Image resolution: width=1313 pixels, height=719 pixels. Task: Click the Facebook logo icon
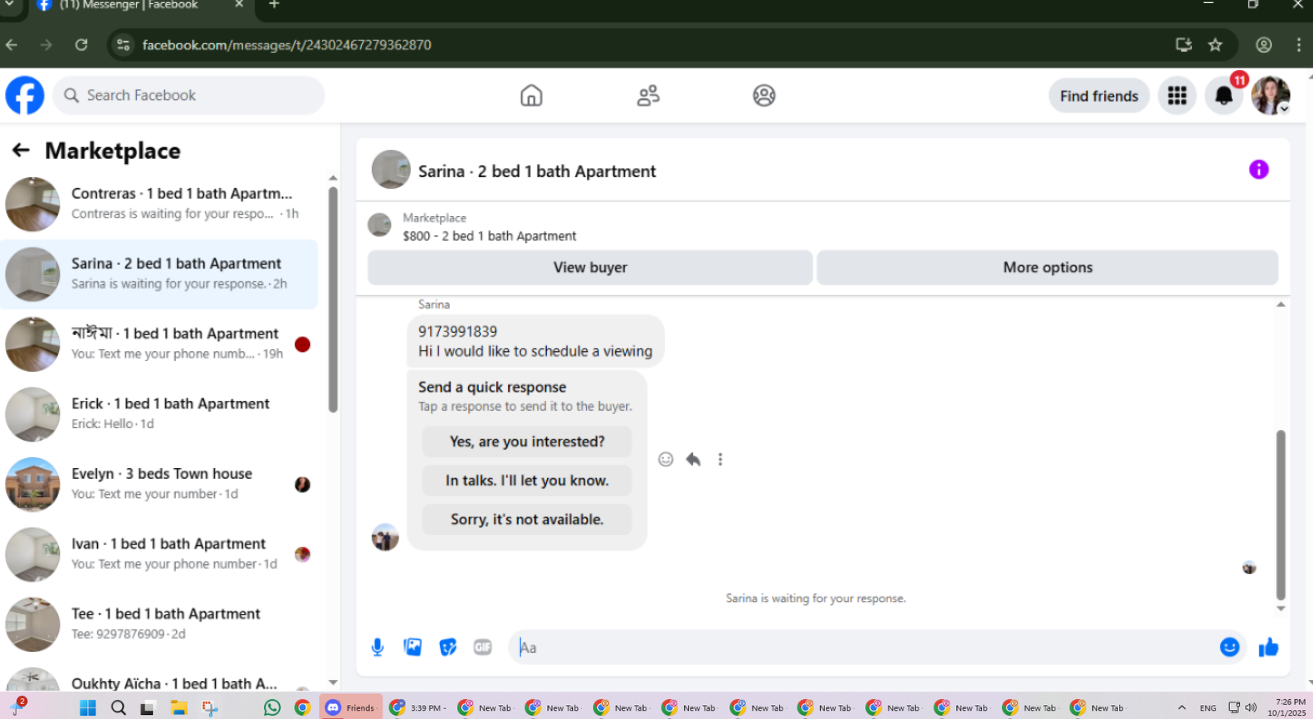point(25,96)
